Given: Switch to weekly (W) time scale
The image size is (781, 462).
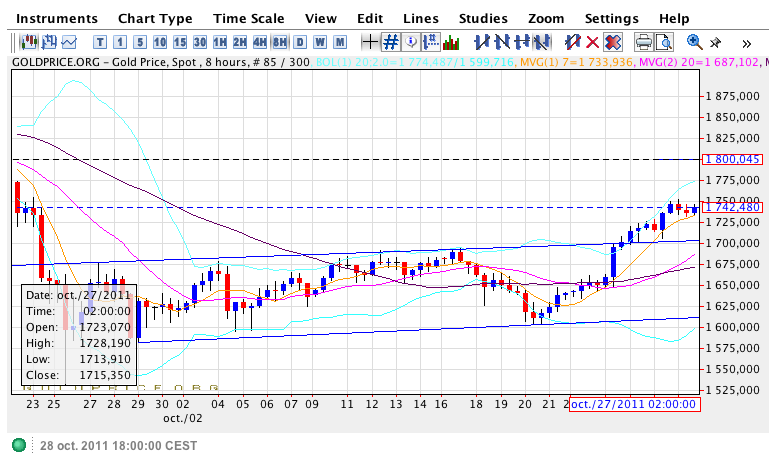Looking at the screenshot, I should (320, 42).
